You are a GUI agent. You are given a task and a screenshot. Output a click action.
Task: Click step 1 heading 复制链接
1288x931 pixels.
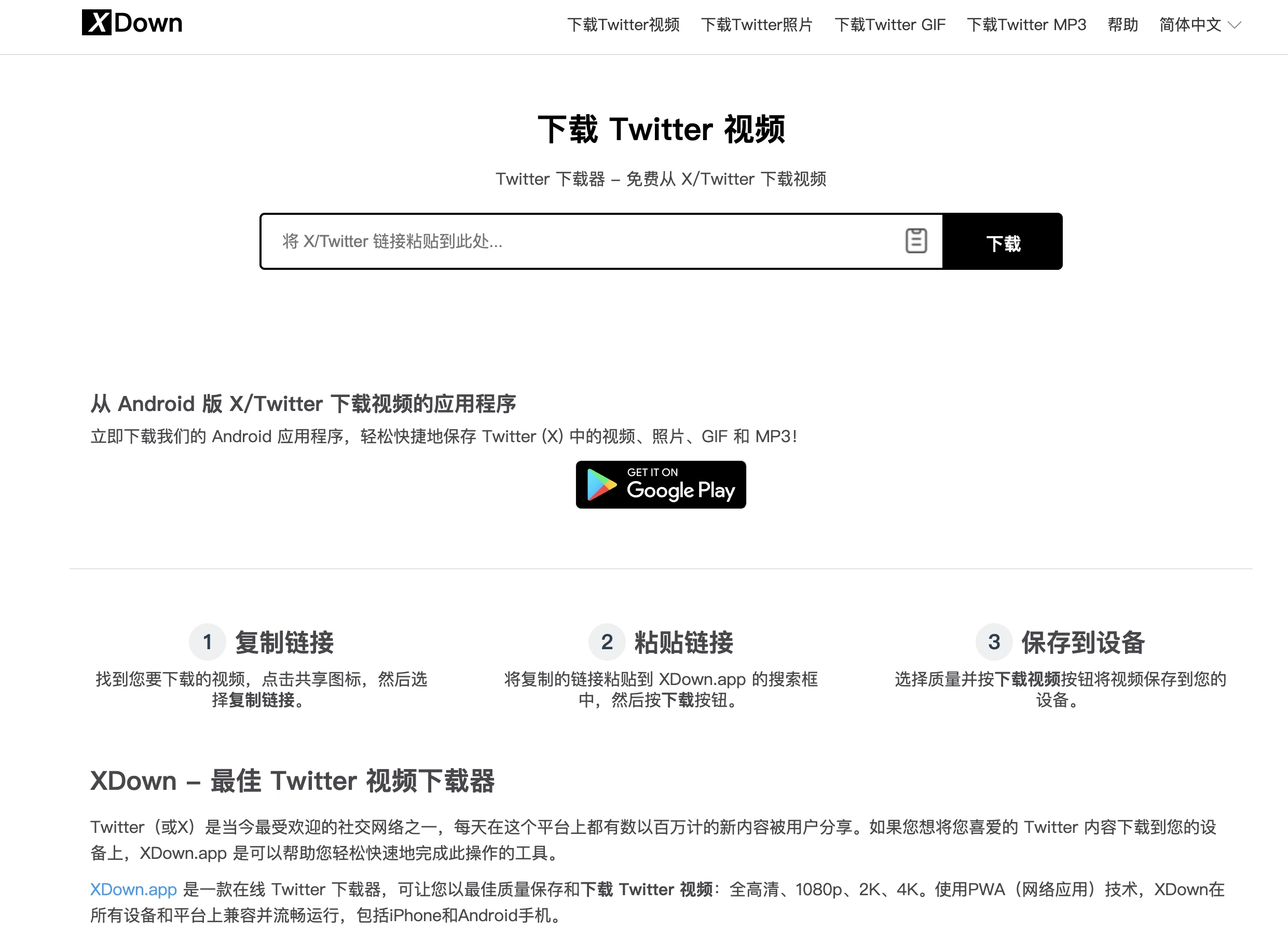pyautogui.click(x=284, y=642)
